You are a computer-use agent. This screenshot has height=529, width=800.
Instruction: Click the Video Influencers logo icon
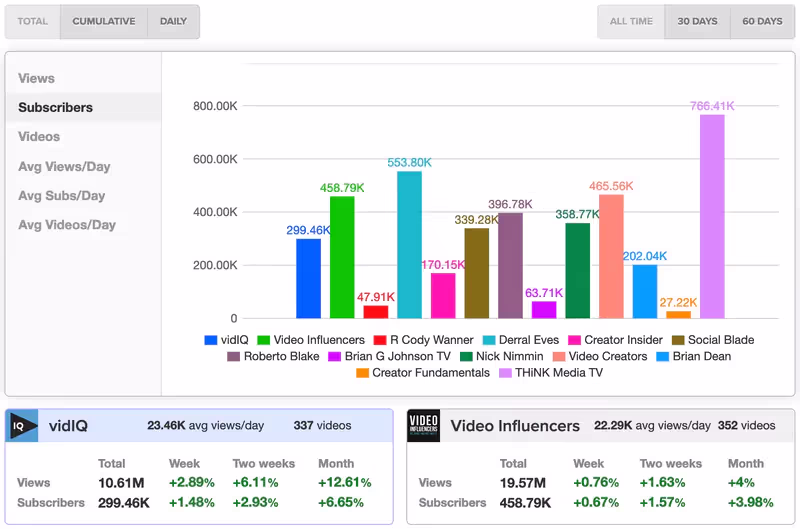click(423, 425)
